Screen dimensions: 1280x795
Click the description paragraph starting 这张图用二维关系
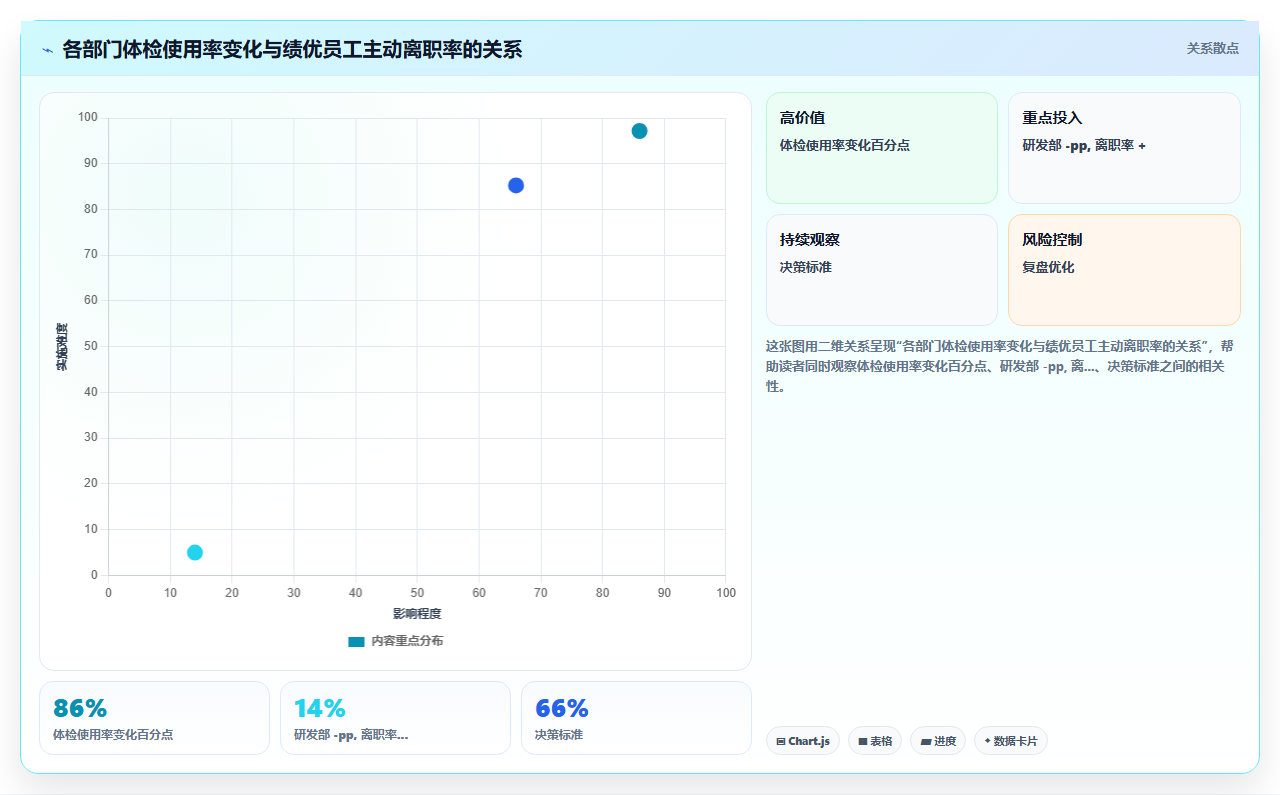(x=1002, y=366)
